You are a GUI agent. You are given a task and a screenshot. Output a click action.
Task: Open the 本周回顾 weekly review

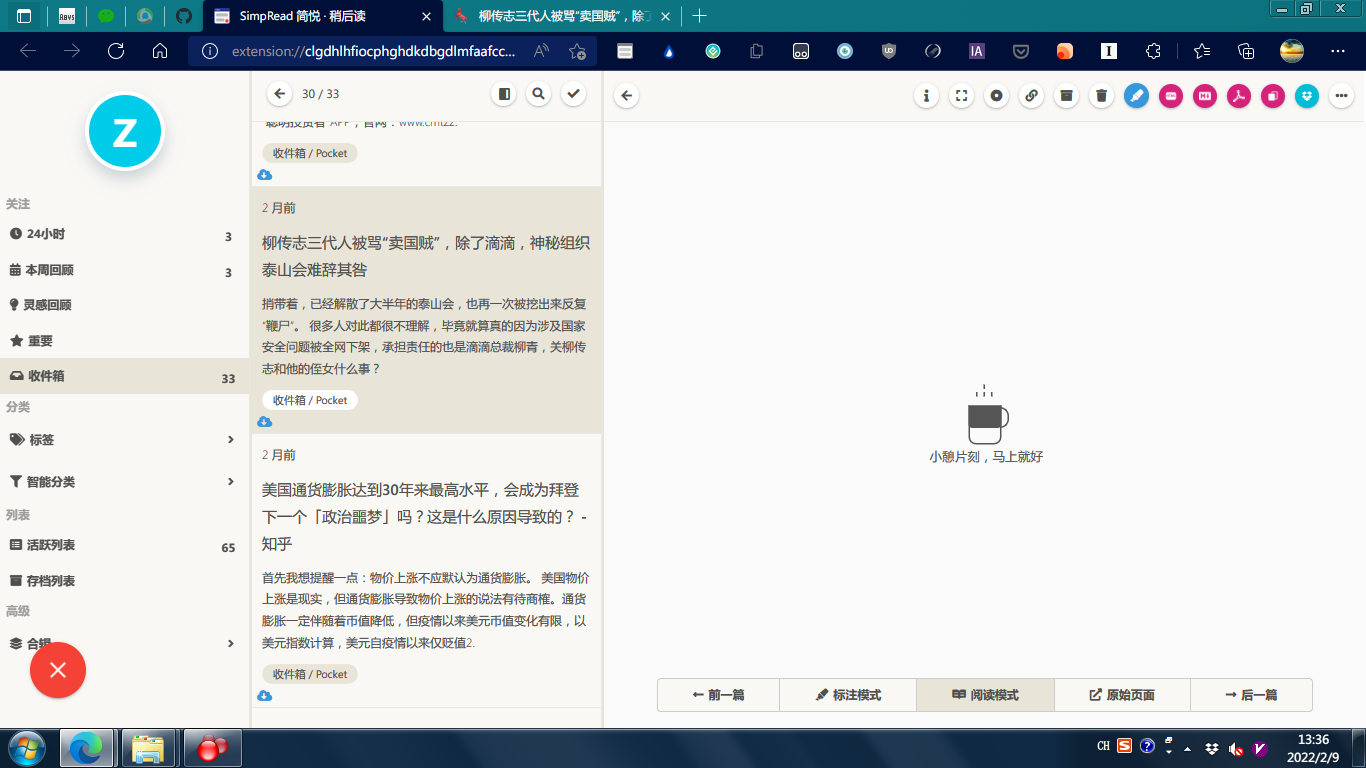tap(124, 270)
